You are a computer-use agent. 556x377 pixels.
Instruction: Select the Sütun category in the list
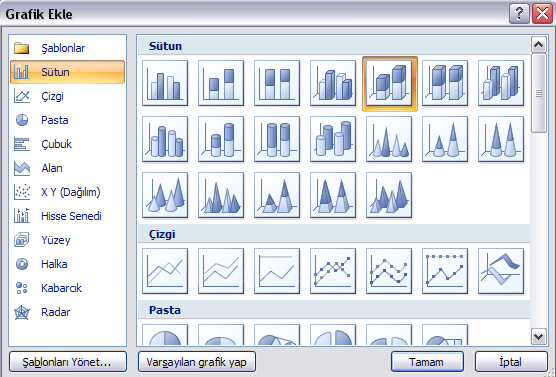click(67, 72)
